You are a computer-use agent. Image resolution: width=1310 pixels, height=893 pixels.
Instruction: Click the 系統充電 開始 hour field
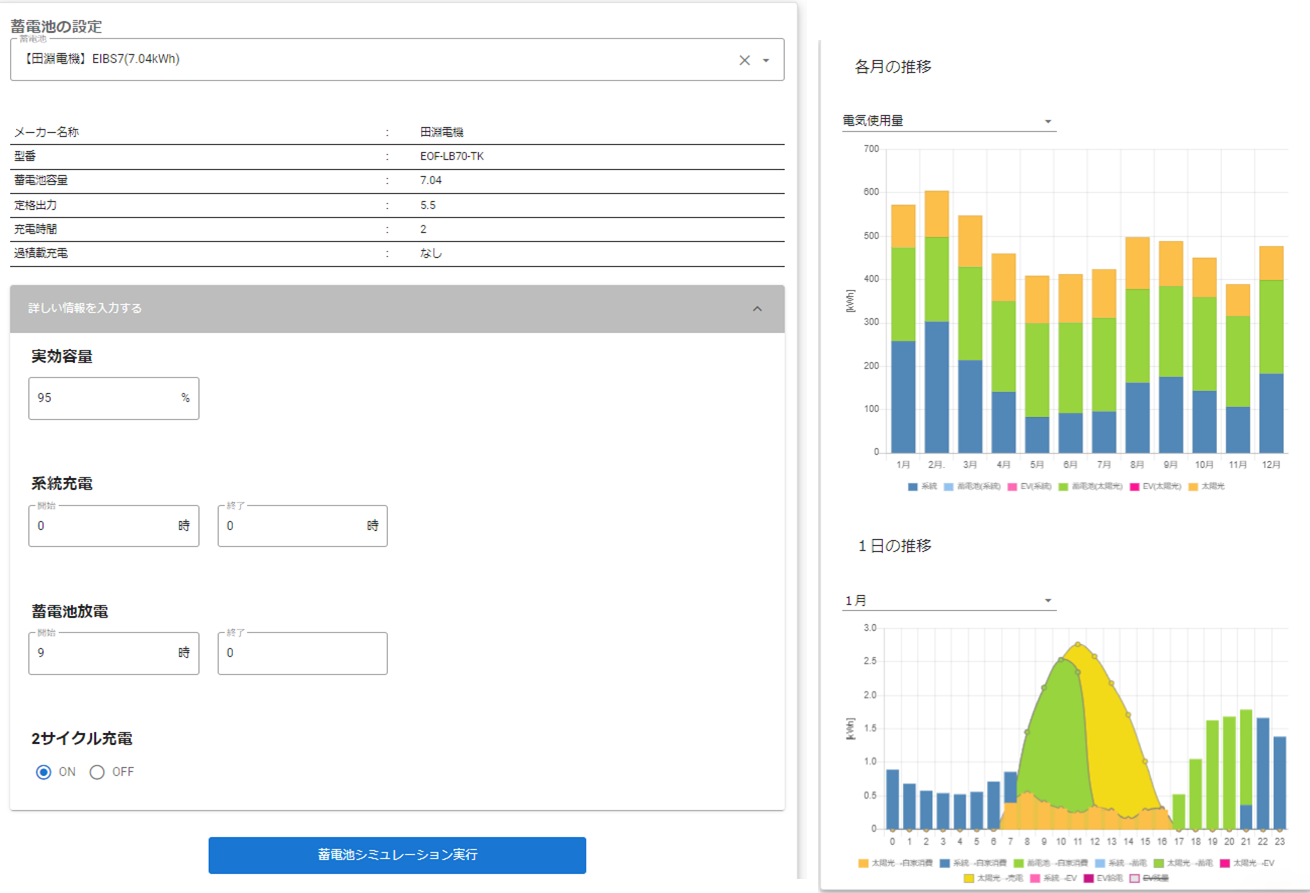click(x=114, y=526)
